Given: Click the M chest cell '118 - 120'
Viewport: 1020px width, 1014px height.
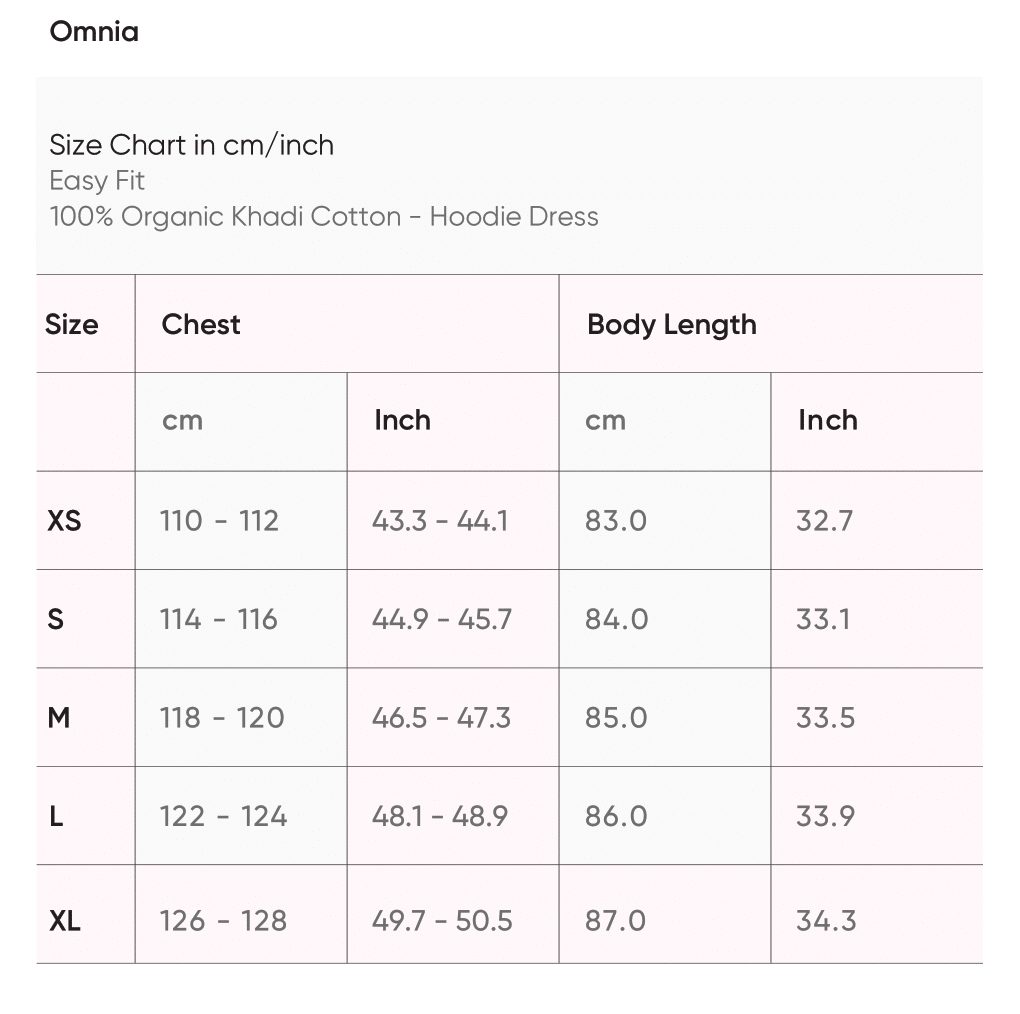Looking at the screenshot, I should click(x=222, y=718).
